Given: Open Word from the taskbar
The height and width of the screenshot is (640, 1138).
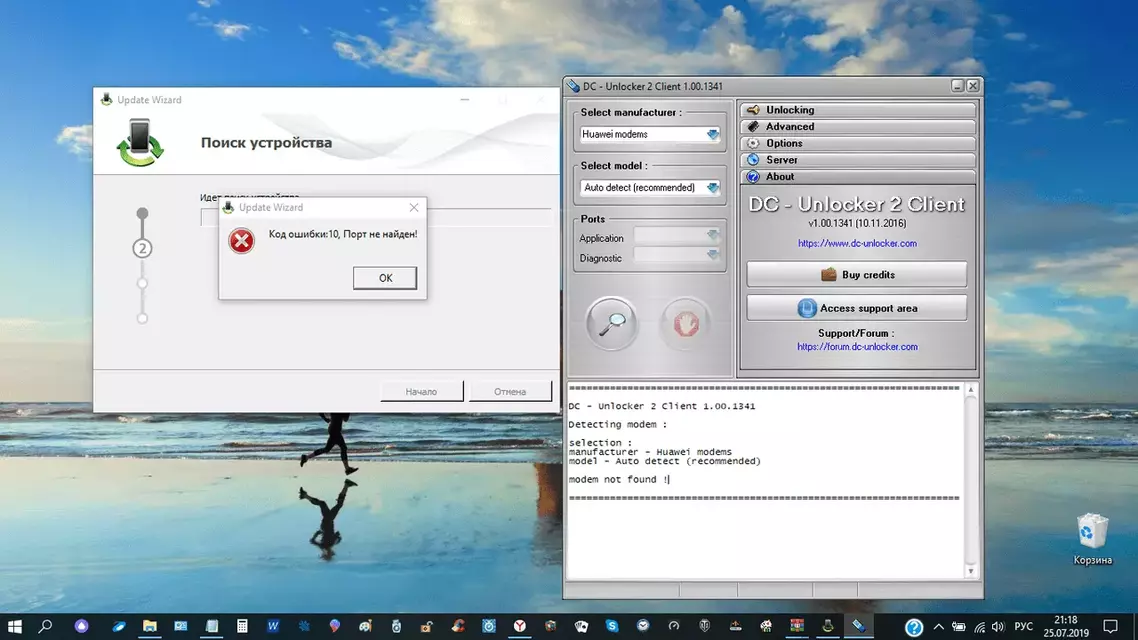Looking at the screenshot, I should click(x=273, y=626).
